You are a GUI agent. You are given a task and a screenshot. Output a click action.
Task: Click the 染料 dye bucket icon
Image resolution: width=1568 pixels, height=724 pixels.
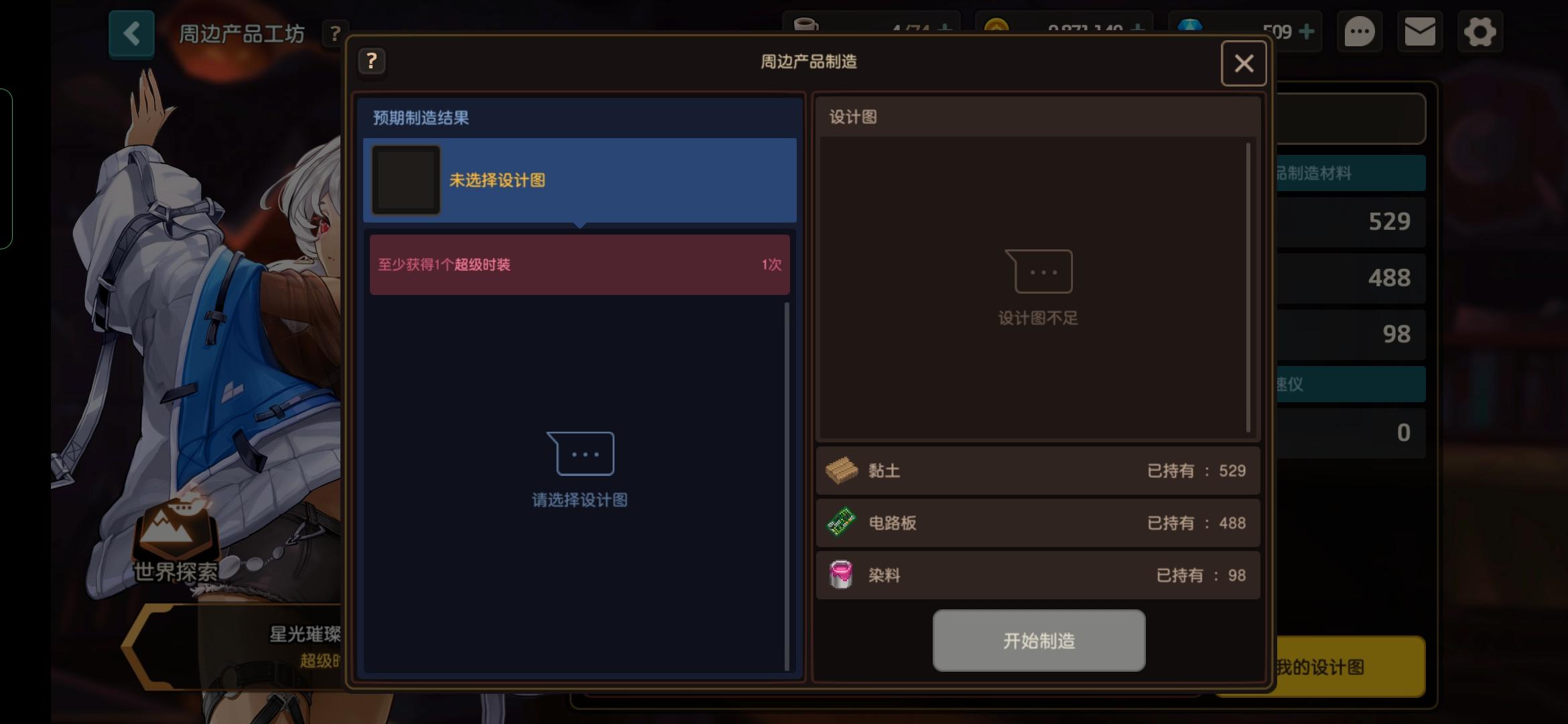tap(841, 575)
